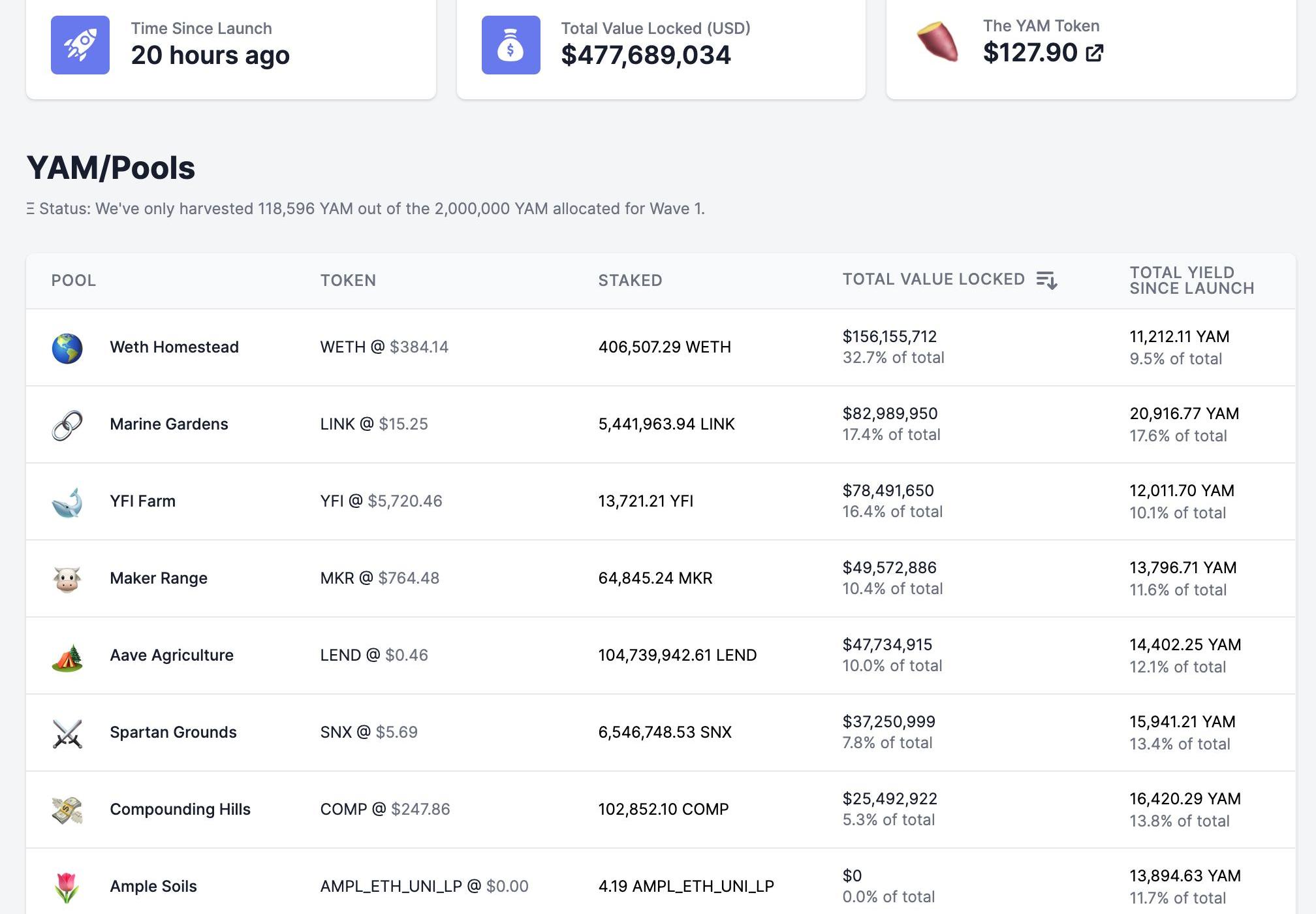Click the money bag TVL icon
Image resolution: width=1316 pixels, height=914 pixels.
(x=510, y=45)
